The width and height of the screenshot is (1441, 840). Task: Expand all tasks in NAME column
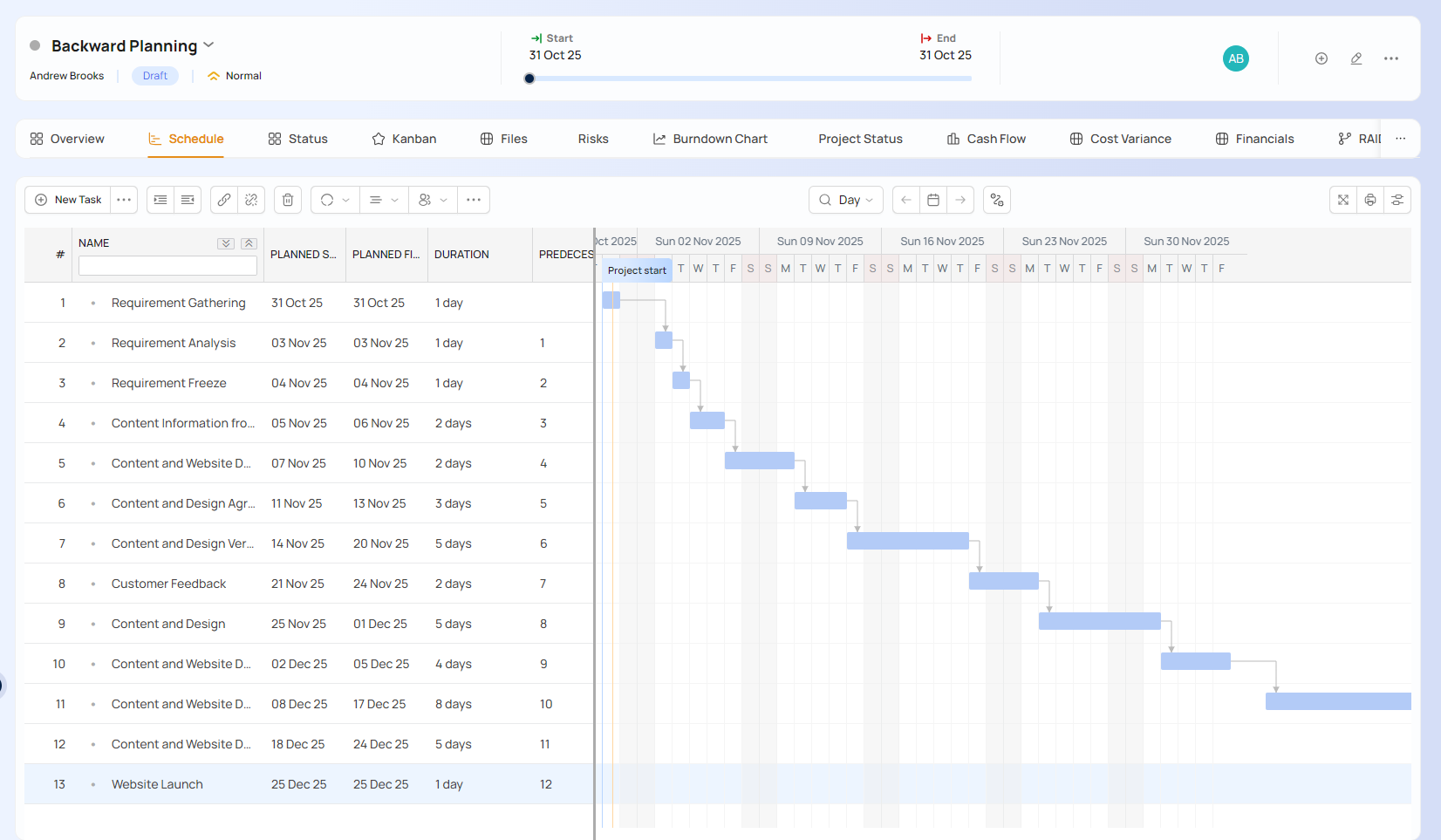(x=226, y=243)
